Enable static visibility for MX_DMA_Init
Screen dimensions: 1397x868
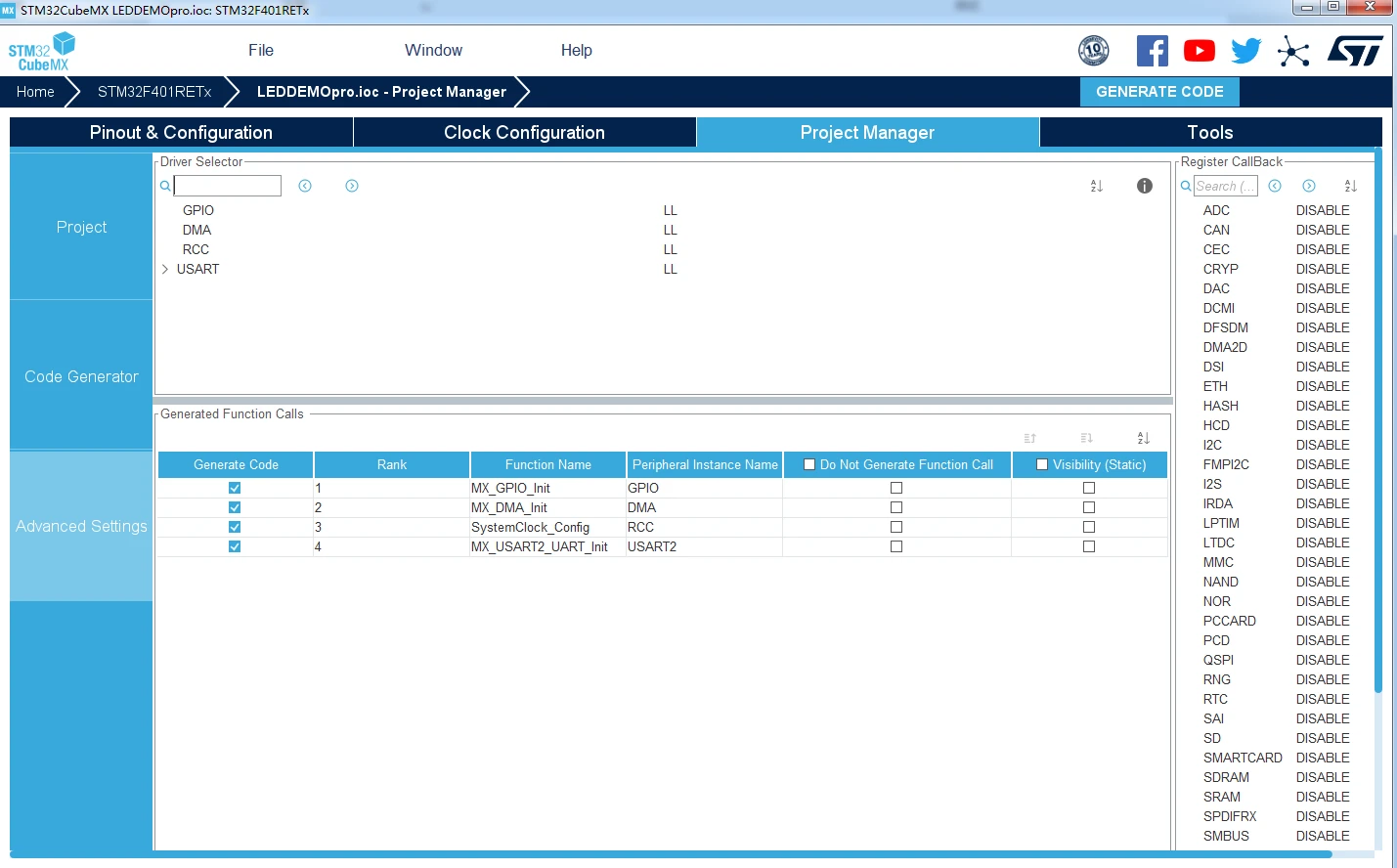[x=1089, y=507]
